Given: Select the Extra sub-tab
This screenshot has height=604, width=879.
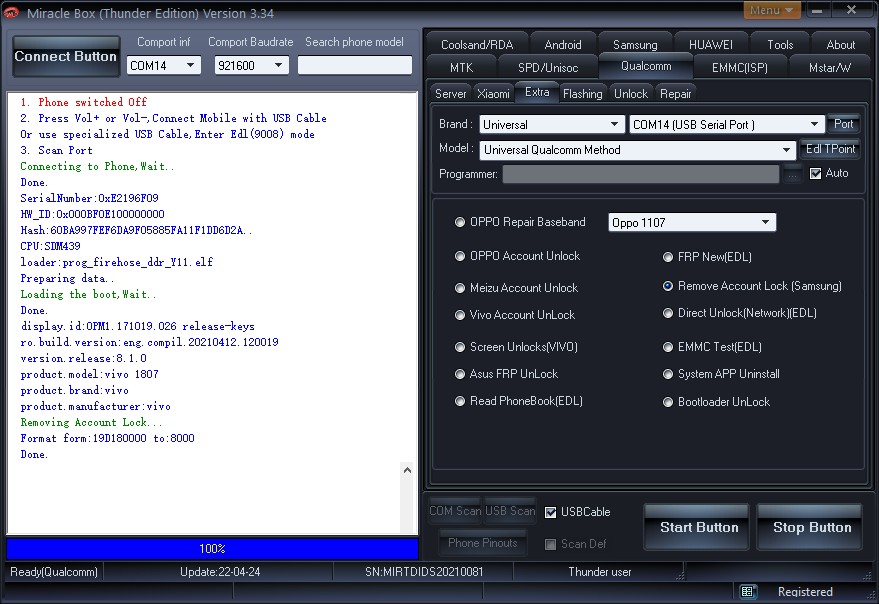Looking at the screenshot, I should pyautogui.click(x=537, y=92).
